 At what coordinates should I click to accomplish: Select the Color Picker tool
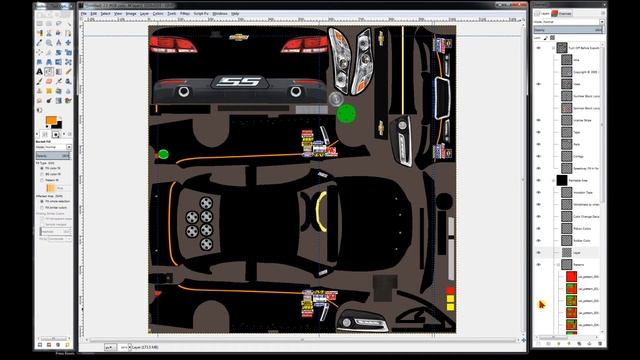39,42
